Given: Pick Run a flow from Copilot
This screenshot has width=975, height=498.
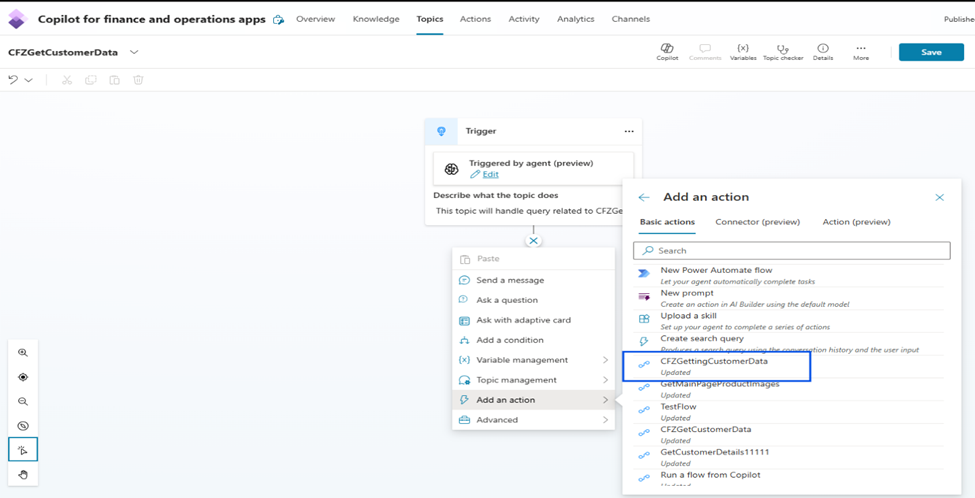Looking at the screenshot, I should (788, 479).
